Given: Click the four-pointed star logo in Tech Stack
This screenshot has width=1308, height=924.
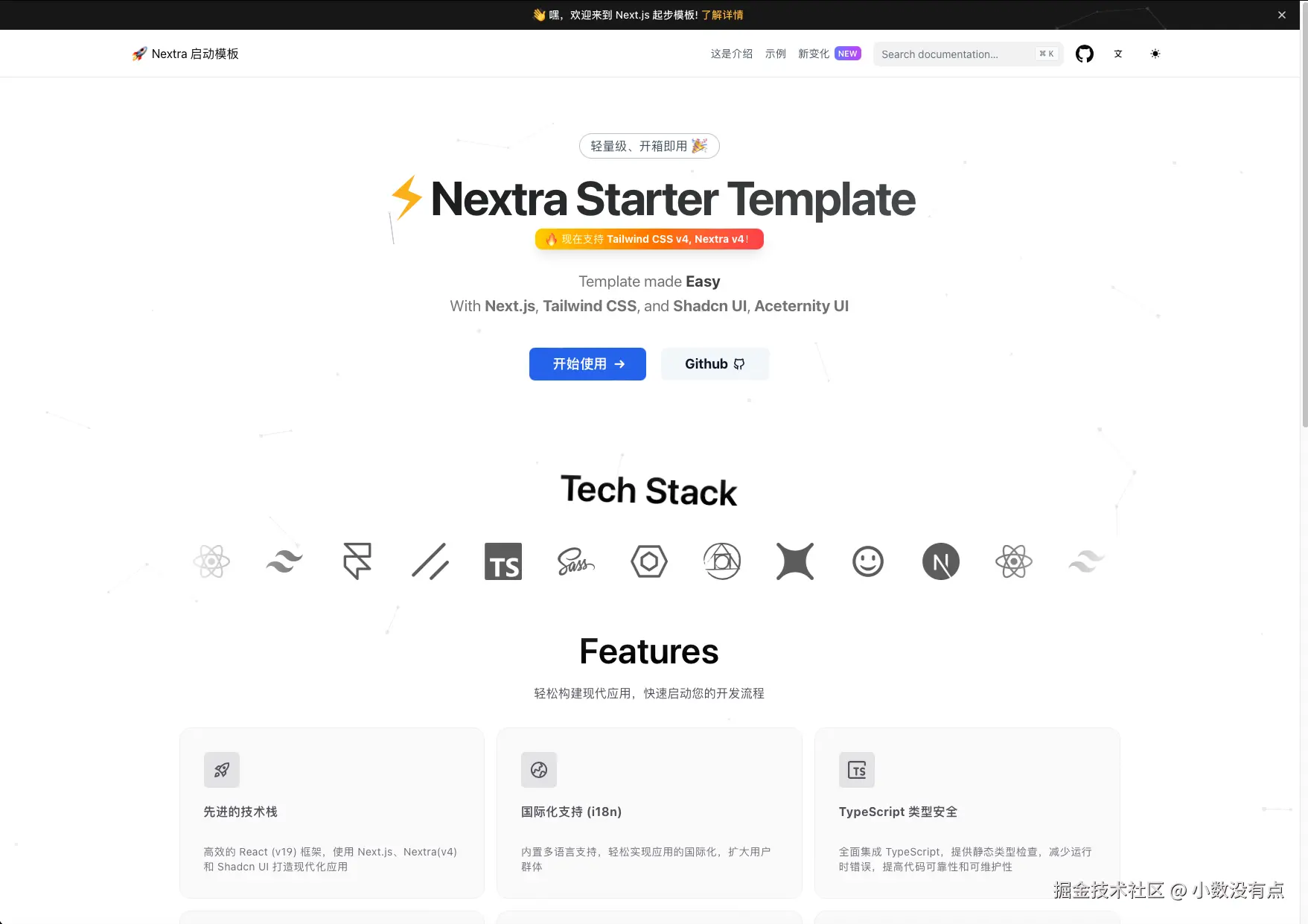Looking at the screenshot, I should coord(795,561).
